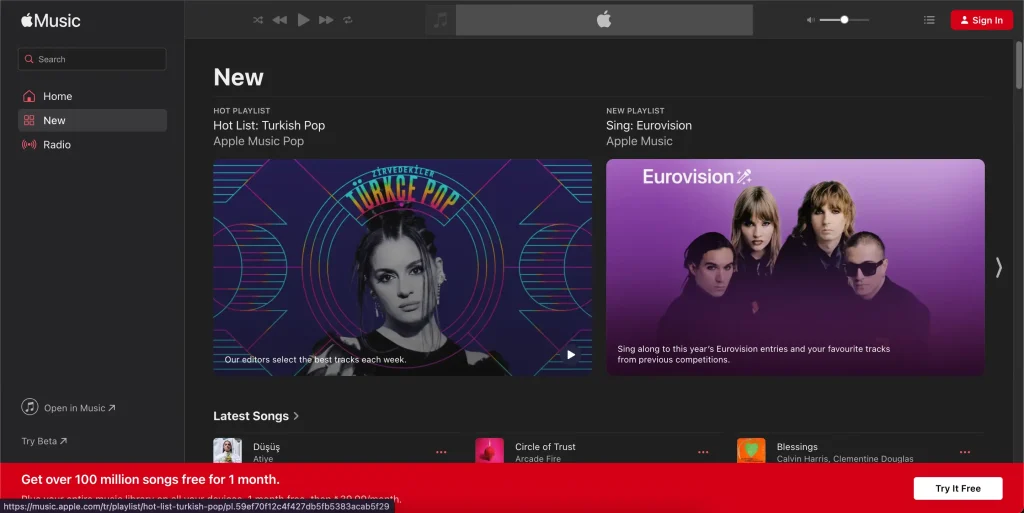The width and height of the screenshot is (1024, 513).
Task: Open Hot List: Turkish Pop title
Action: (269, 125)
